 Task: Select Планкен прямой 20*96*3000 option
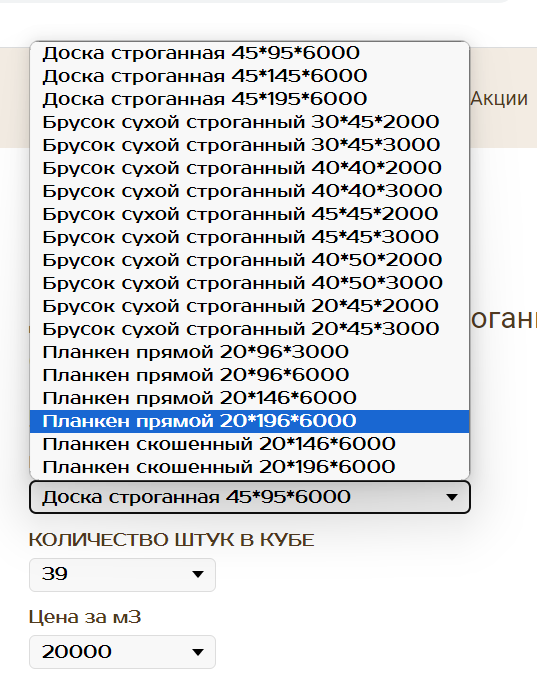[x=250, y=352]
